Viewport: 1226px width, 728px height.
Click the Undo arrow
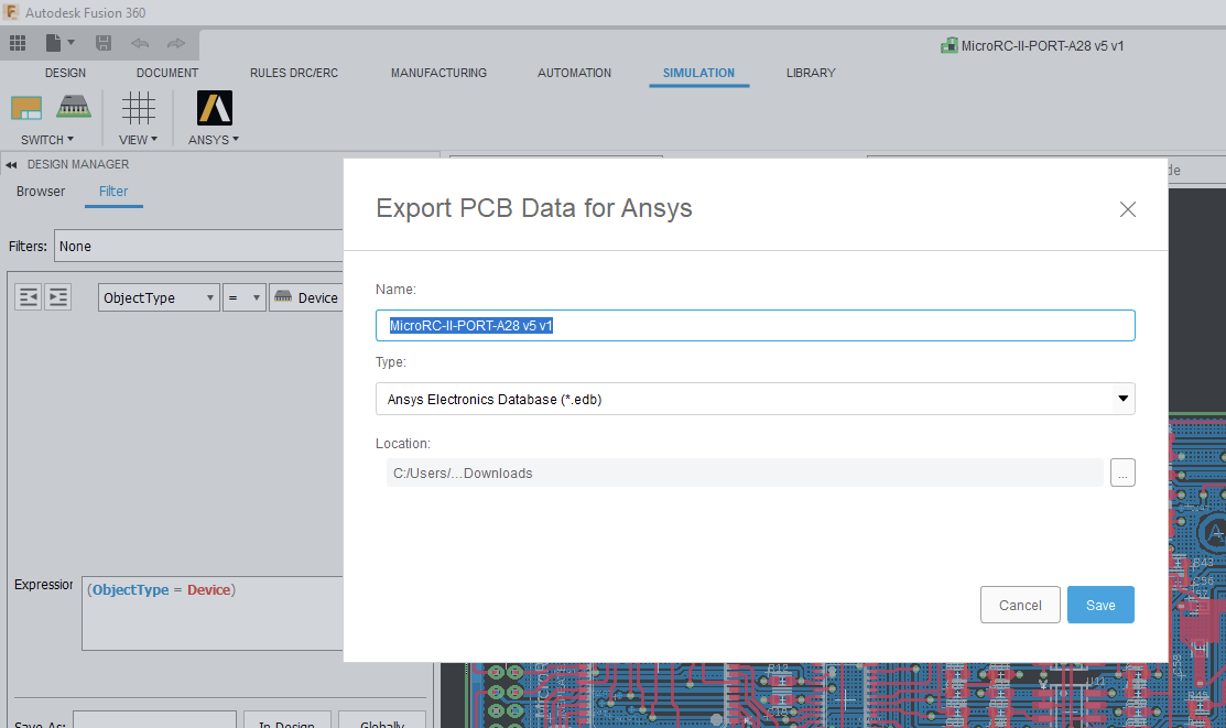click(x=140, y=44)
